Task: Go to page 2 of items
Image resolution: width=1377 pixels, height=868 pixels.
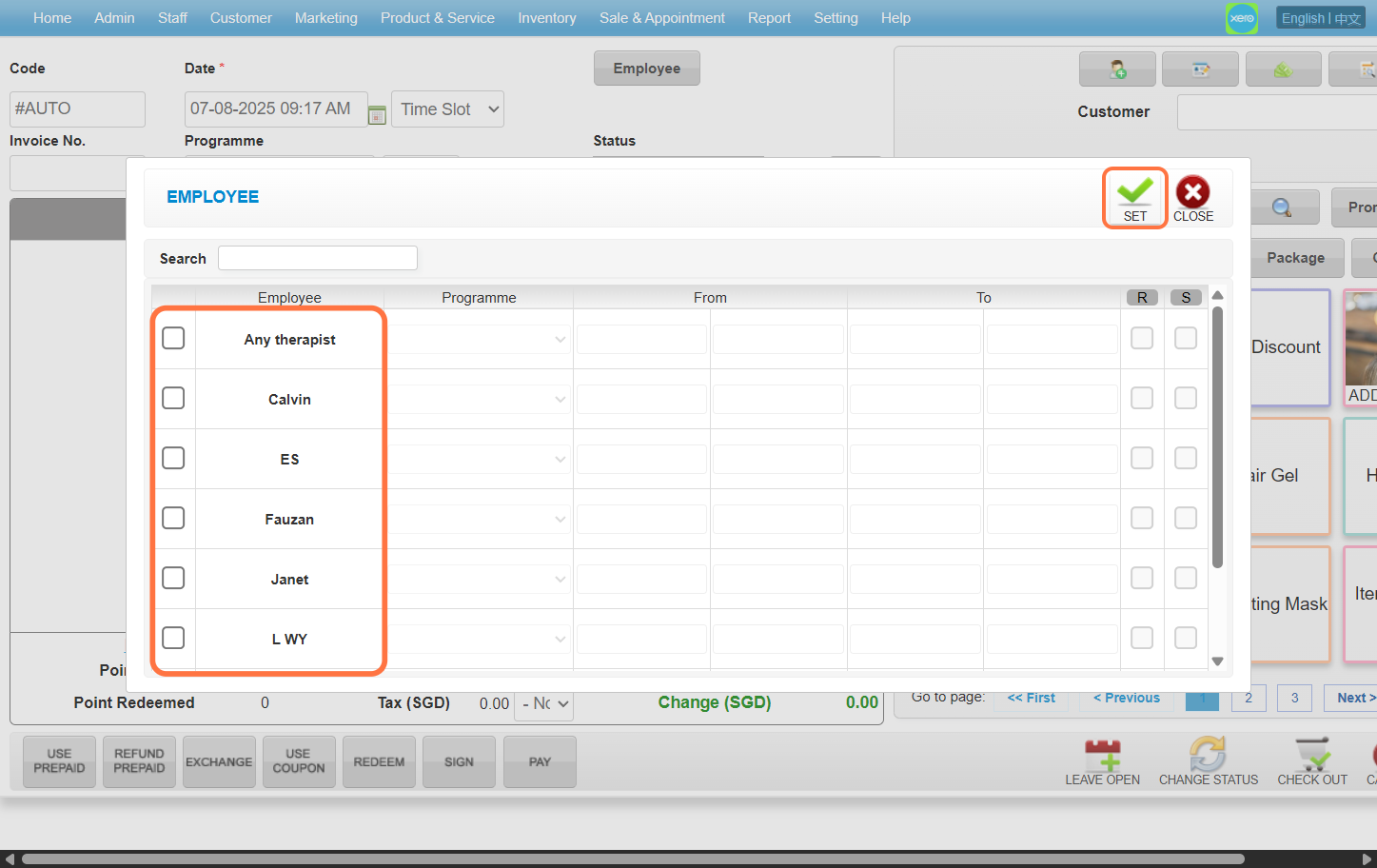Action: [x=1248, y=698]
